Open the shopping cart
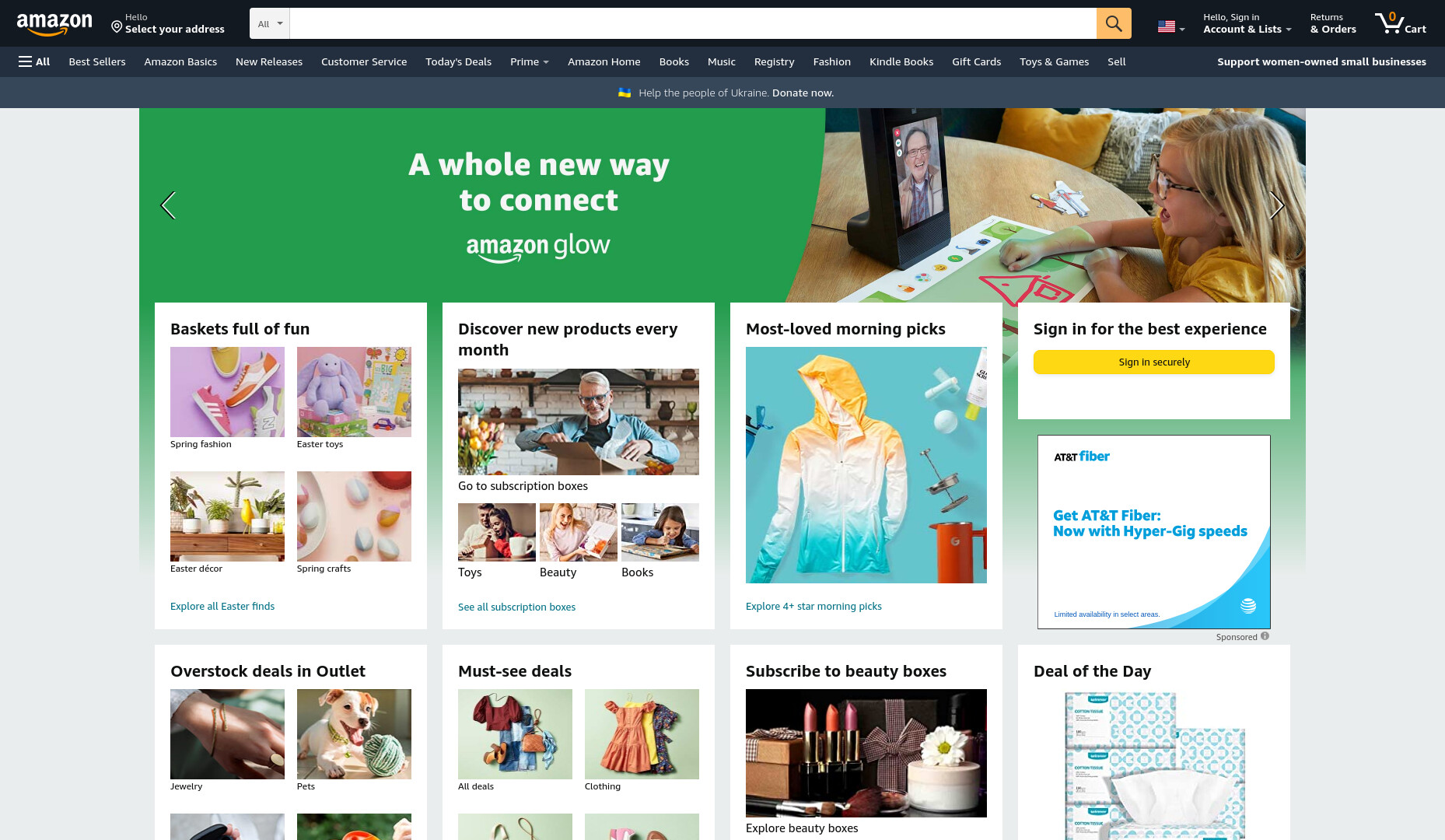This screenshot has width=1445, height=840. pos(1401,23)
